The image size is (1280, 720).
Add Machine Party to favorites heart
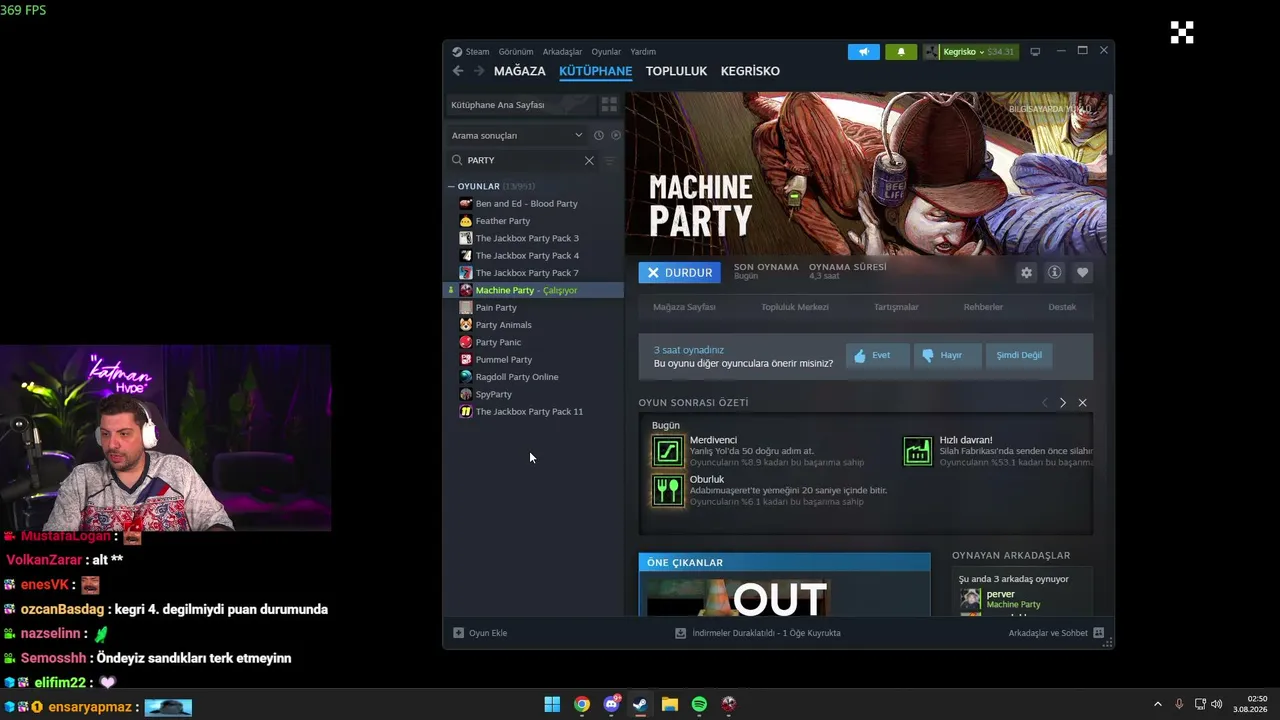[x=1082, y=272]
